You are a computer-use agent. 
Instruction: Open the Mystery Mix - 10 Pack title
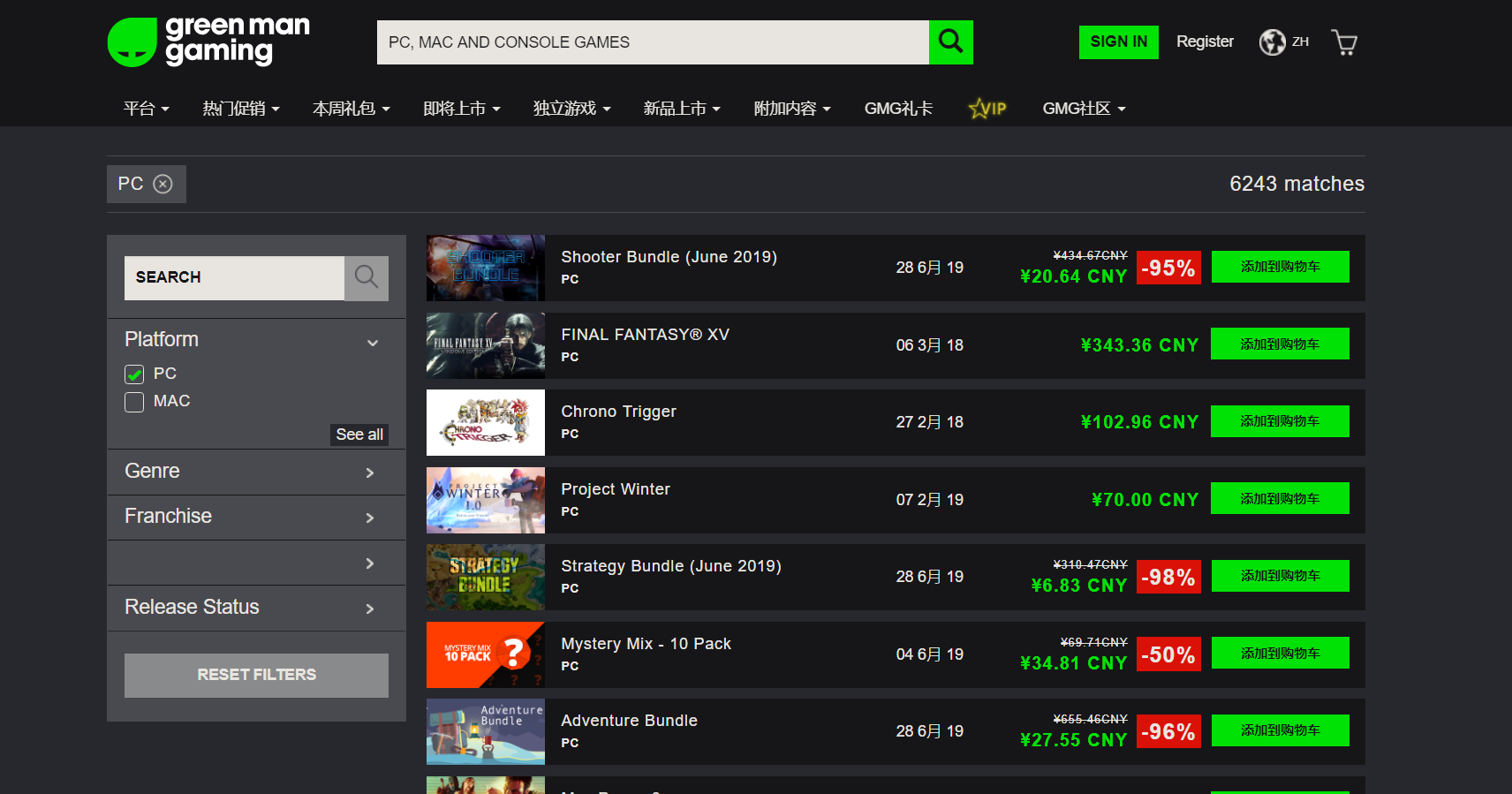[646, 644]
